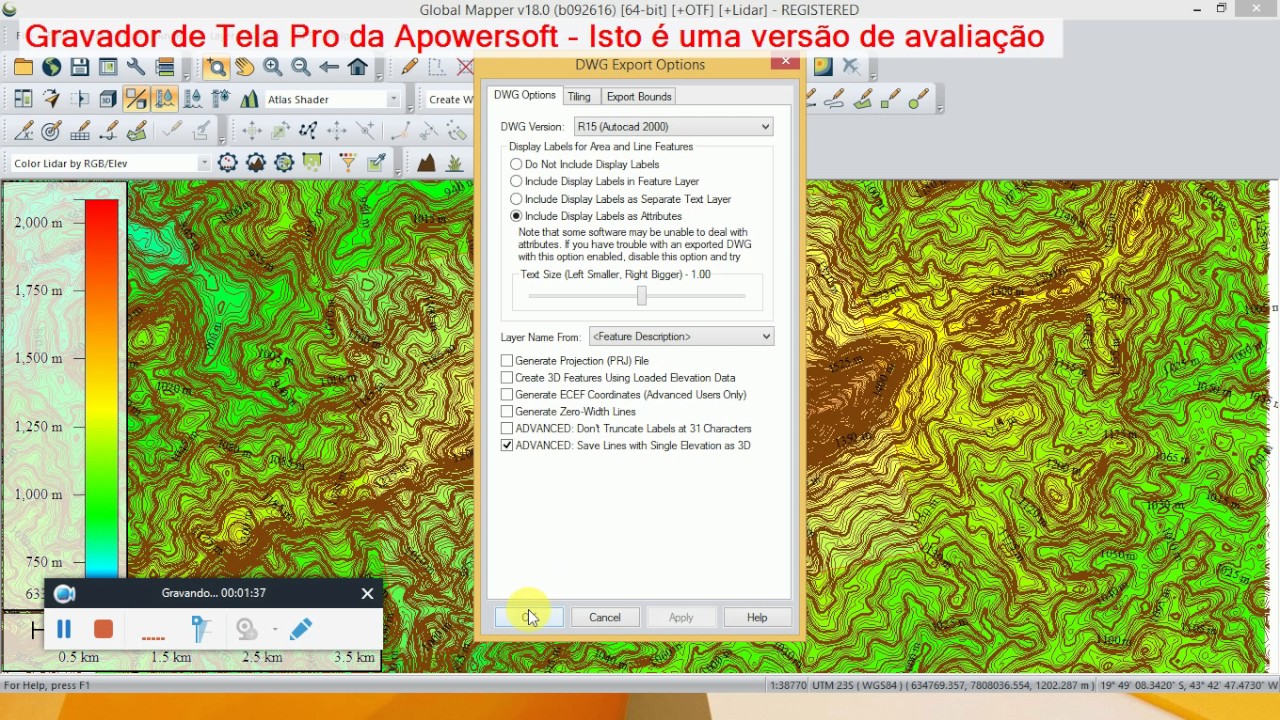Screen dimensions: 1280x720
Task: Open Configuration wrench icon
Action: [x=136, y=67]
